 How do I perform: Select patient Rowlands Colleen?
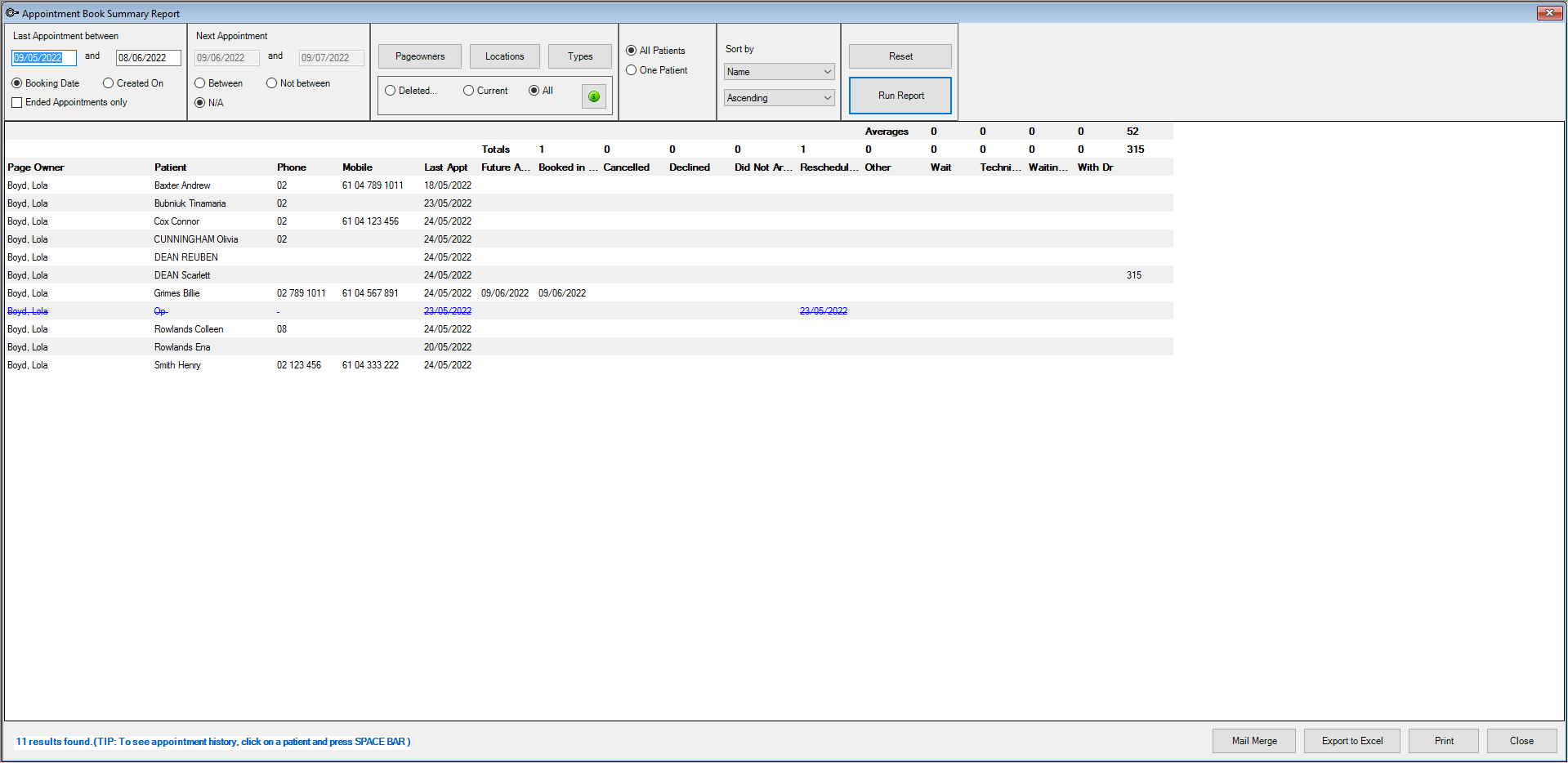point(589,329)
